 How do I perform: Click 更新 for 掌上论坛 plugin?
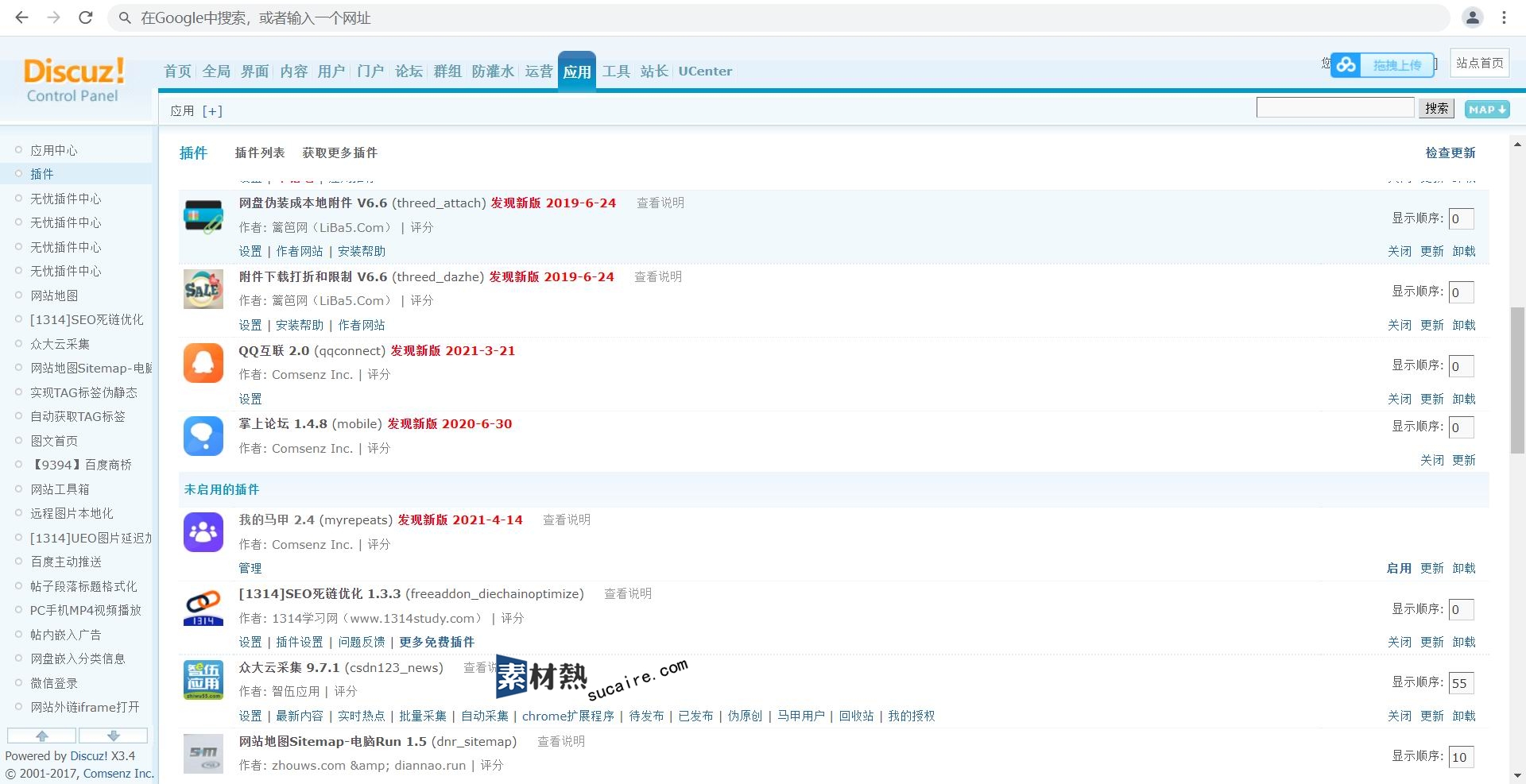[x=1464, y=460]
